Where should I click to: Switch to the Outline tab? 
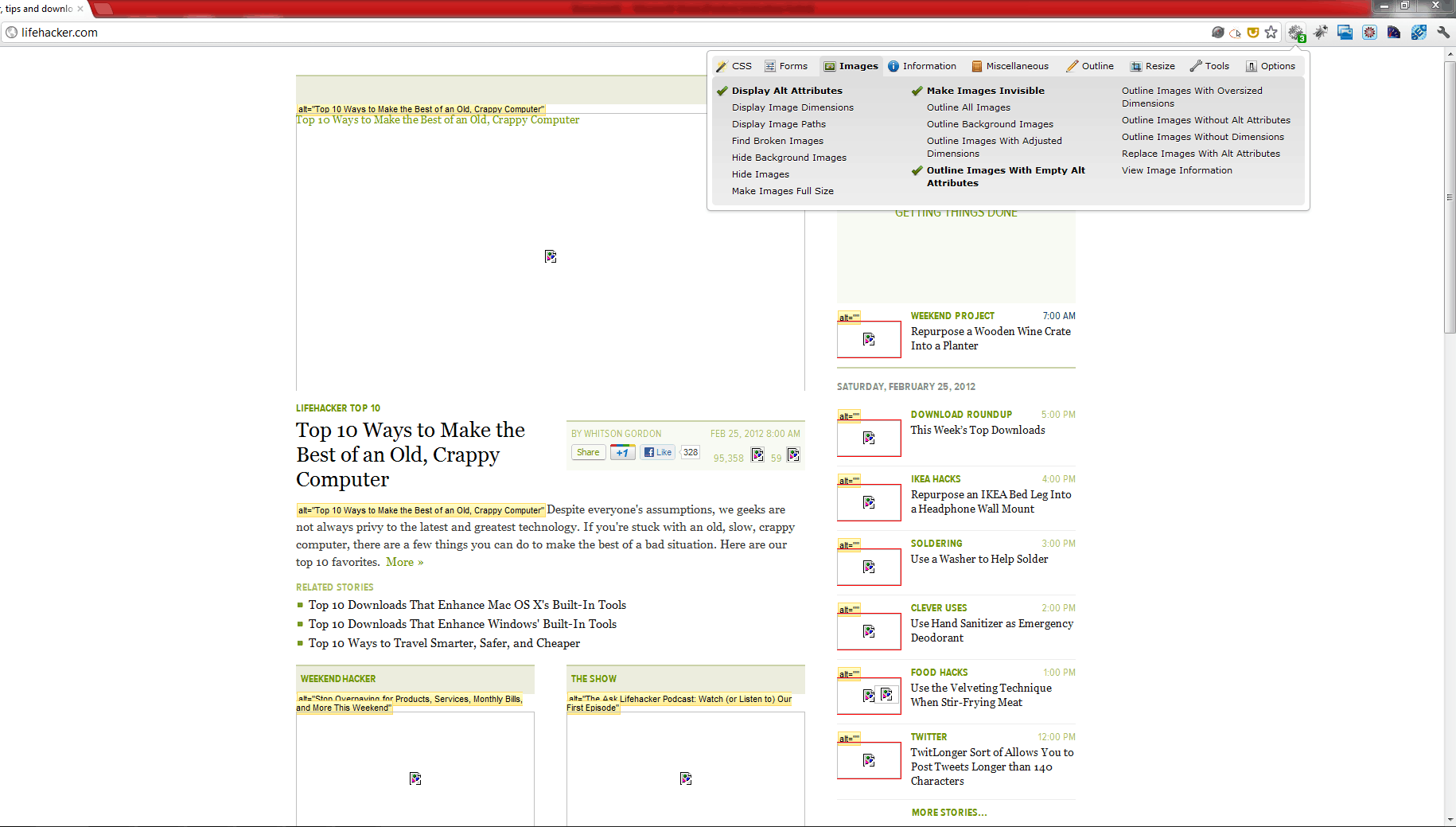1090,66
